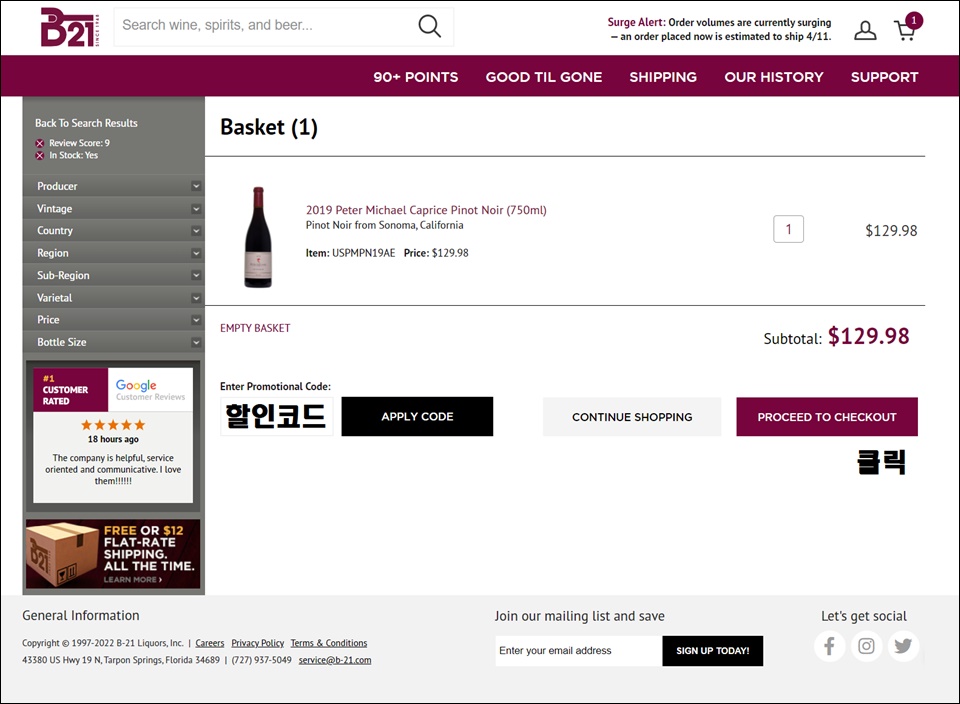Focus the promotional code field

[x=276, y=416]
